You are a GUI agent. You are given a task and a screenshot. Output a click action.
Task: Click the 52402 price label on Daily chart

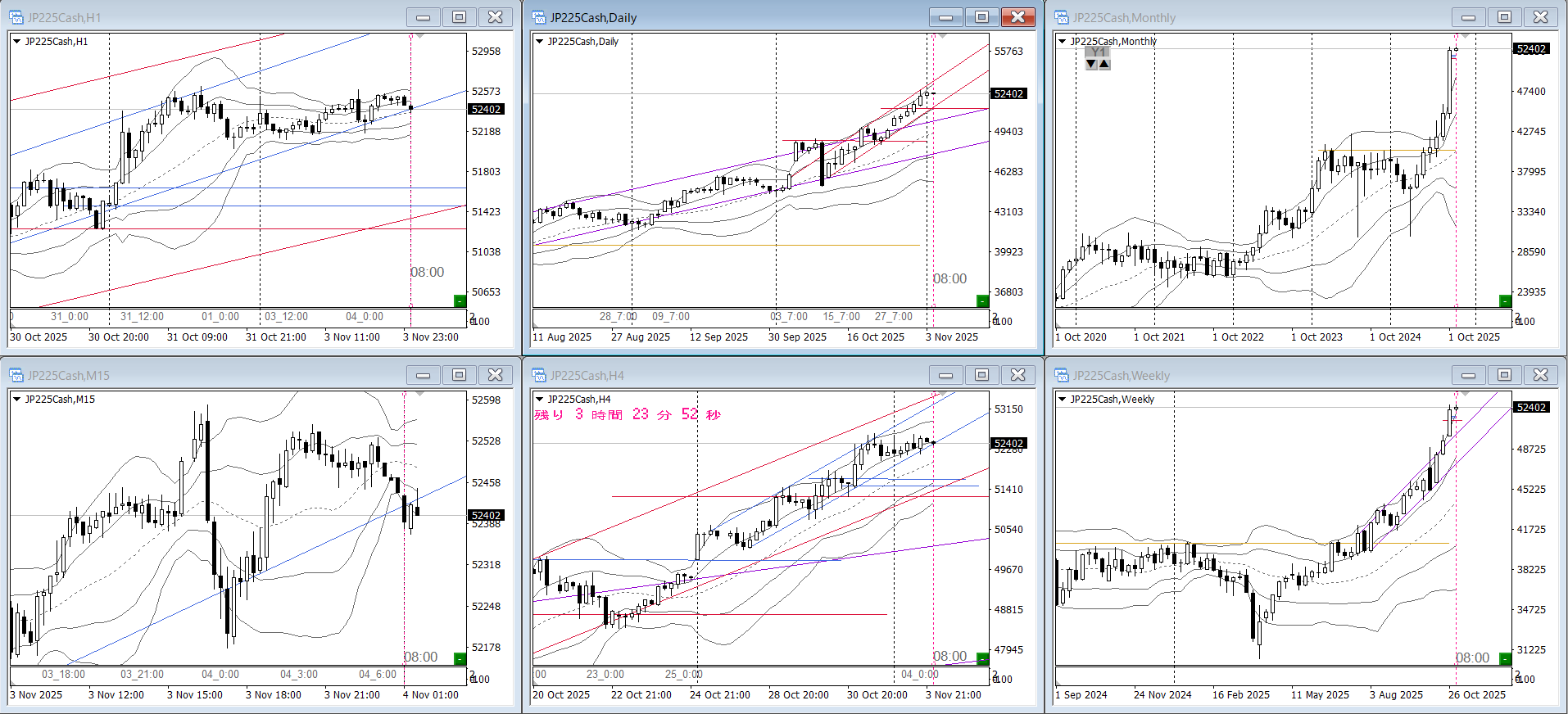point(1008,93)
